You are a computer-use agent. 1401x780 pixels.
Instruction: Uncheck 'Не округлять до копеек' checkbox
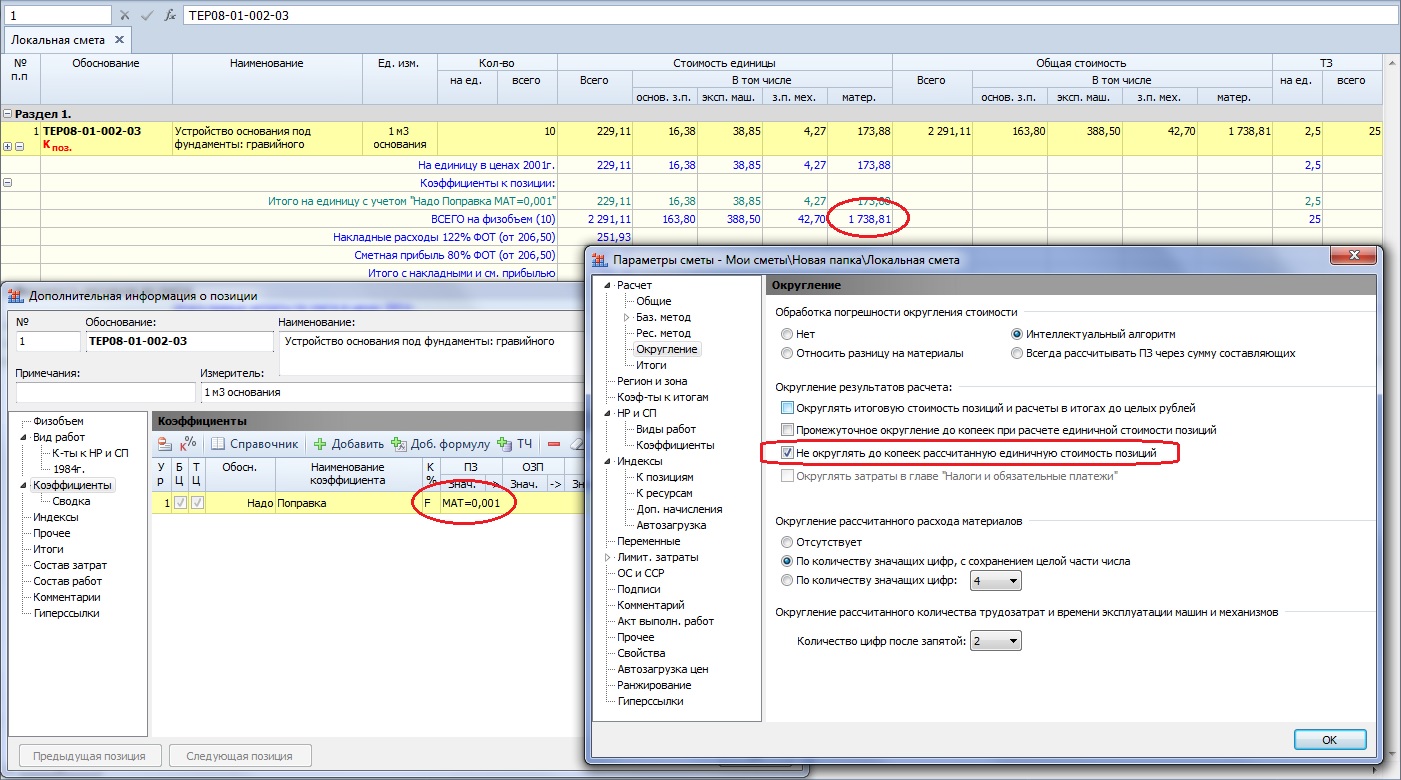point(788,453)
